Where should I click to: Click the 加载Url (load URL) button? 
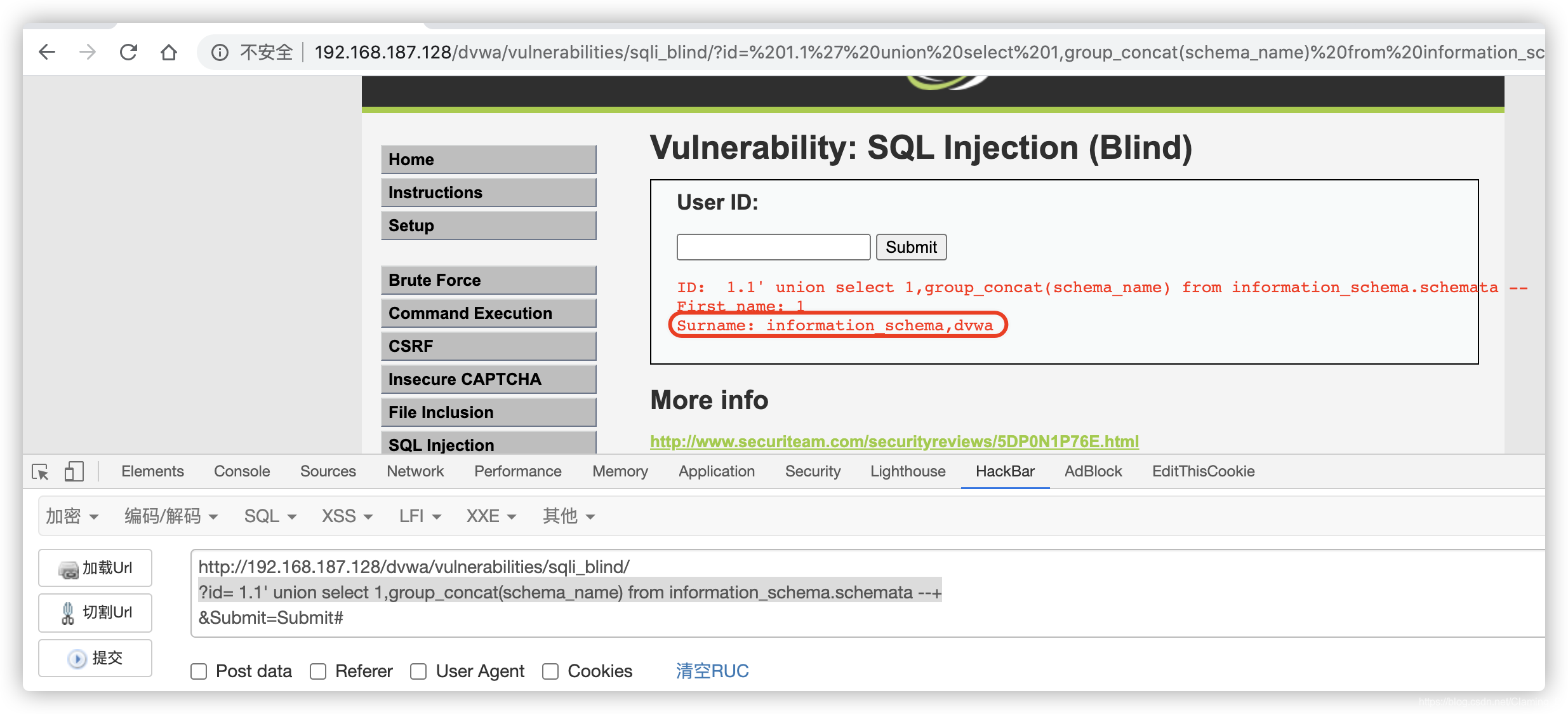[x=95, y=568]
